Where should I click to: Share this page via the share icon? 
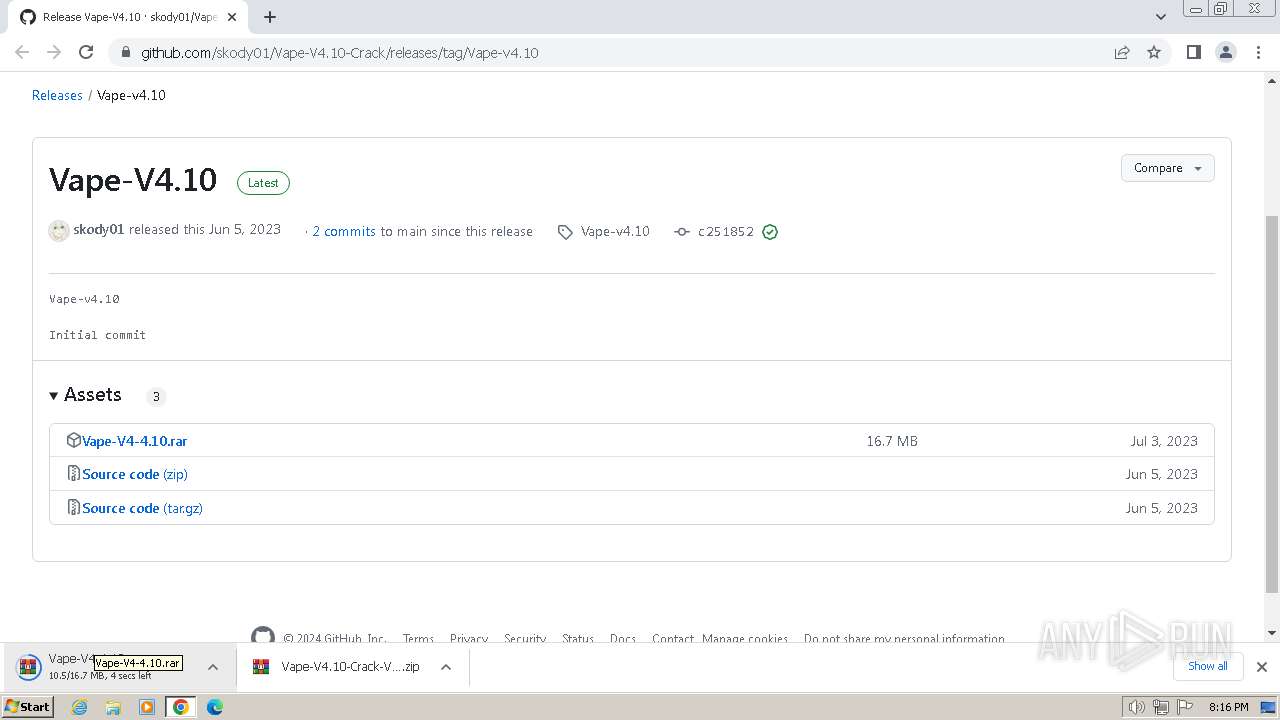click(1122, 52)
